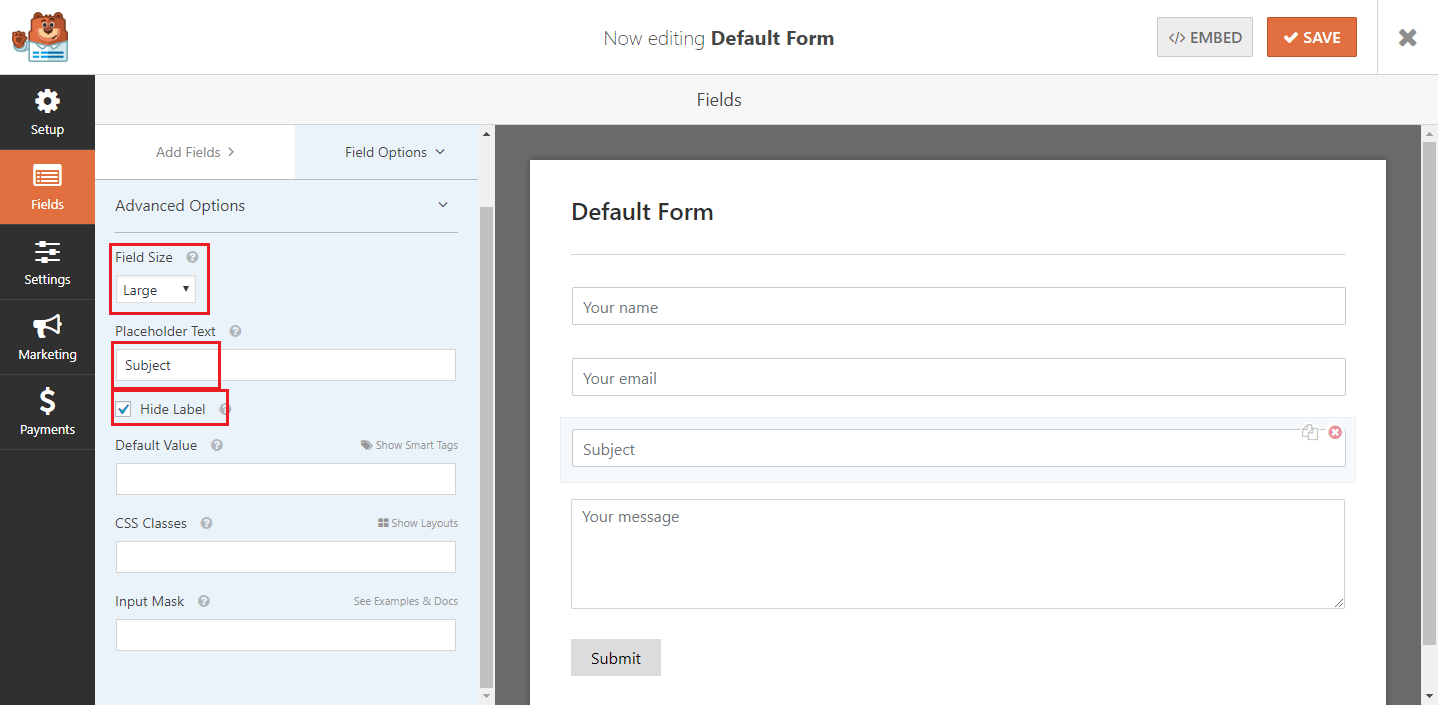Click the Embed button

click(x=1204, y=37)
